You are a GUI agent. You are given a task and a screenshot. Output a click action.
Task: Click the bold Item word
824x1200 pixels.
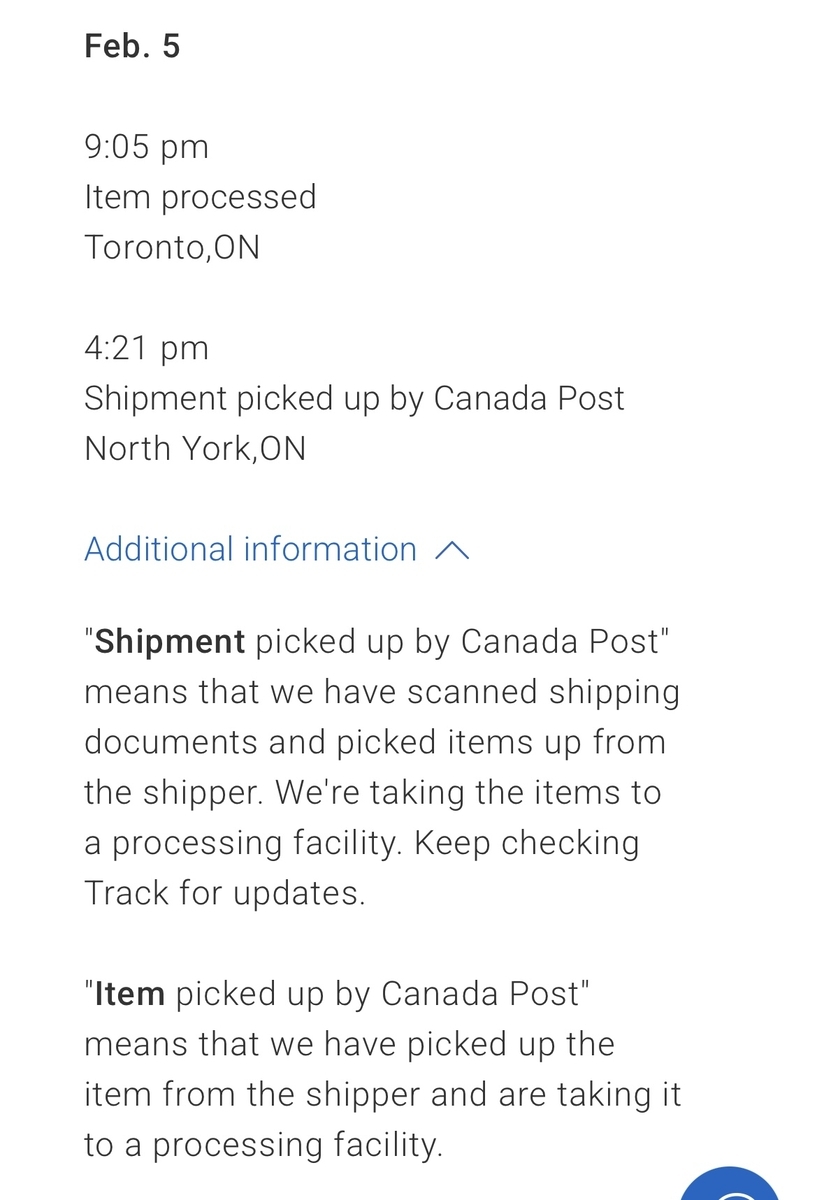pyautogui.click(x=130, y=994)
